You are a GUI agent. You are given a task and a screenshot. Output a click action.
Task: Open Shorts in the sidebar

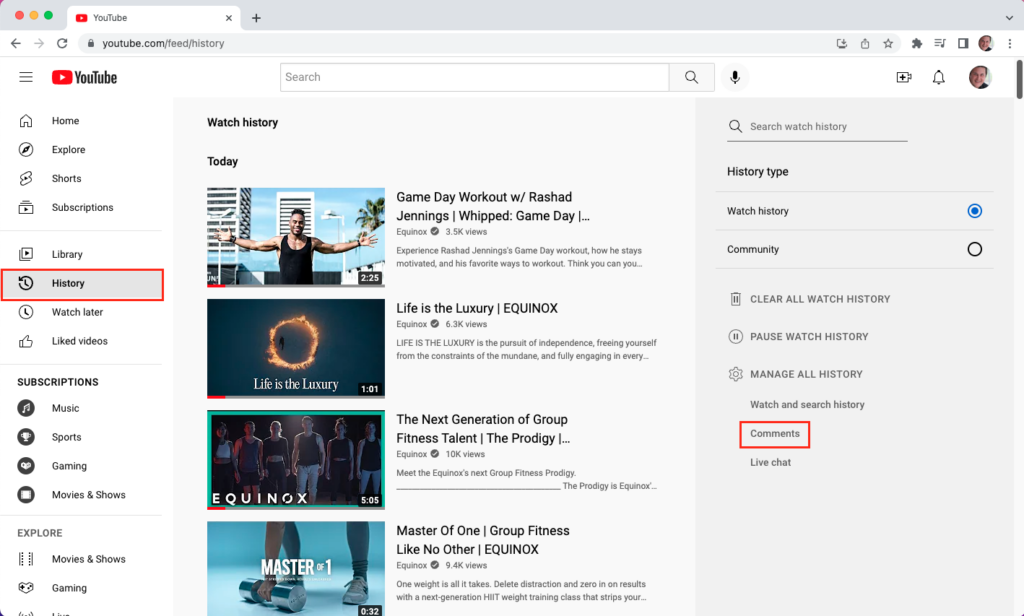pos(66,179)
